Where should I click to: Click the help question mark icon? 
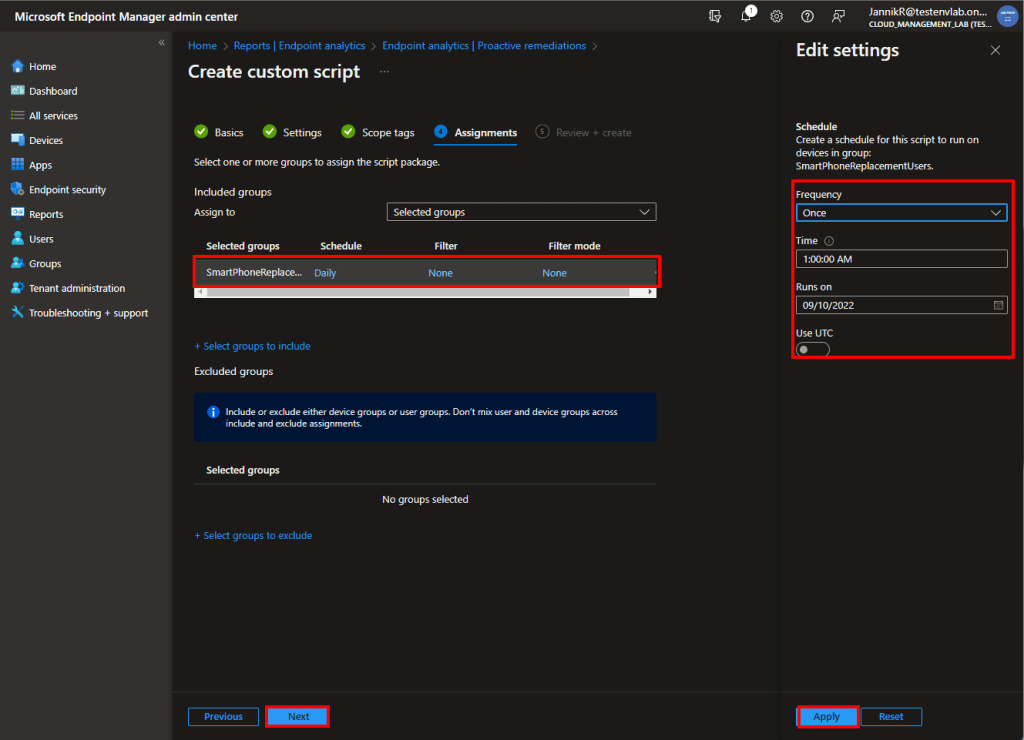coord(807,17)
